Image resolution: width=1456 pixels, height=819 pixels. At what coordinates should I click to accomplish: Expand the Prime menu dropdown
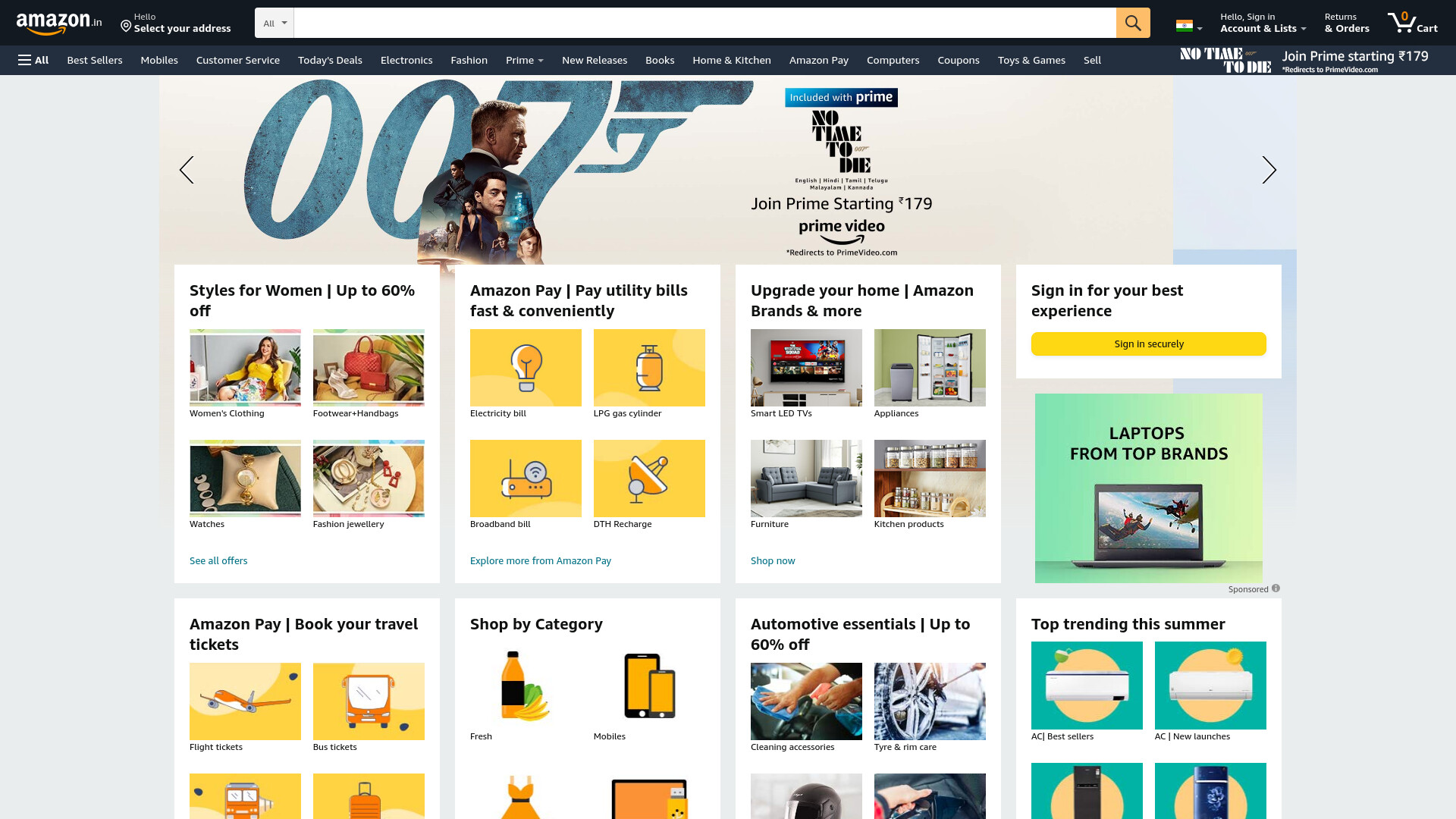point(525,60)
